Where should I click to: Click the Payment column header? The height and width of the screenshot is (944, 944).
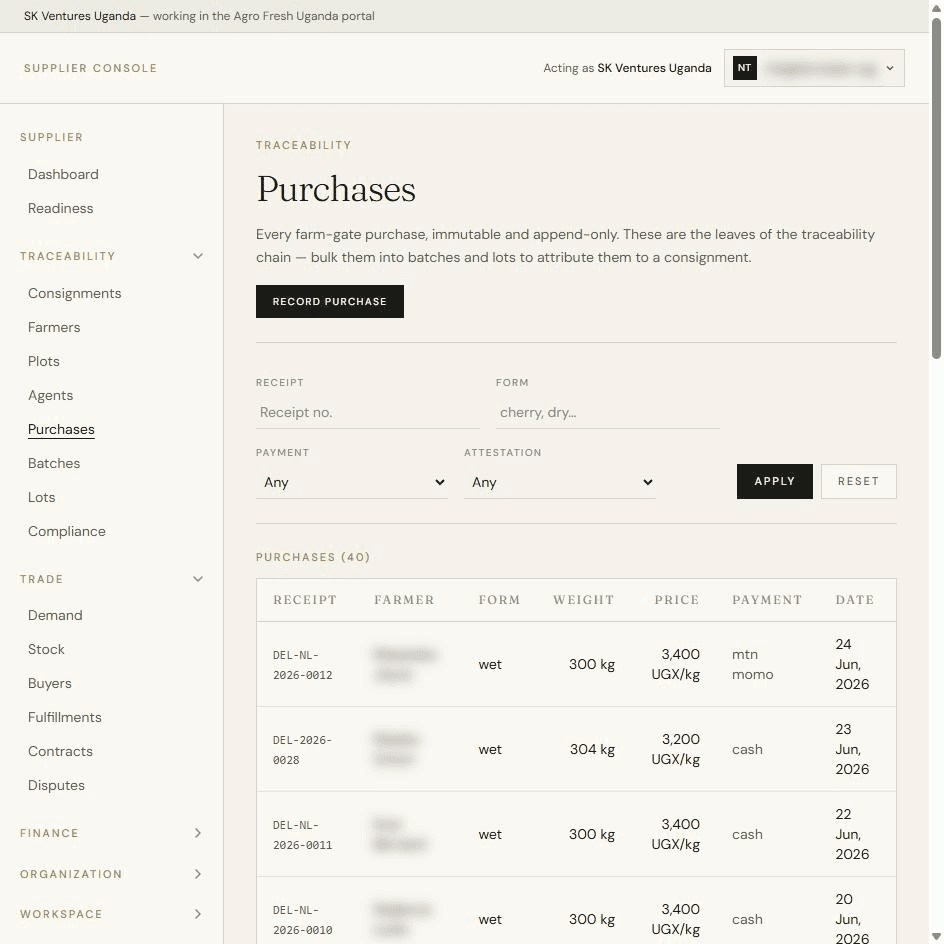pyautogui.click(x=767, y=600)
